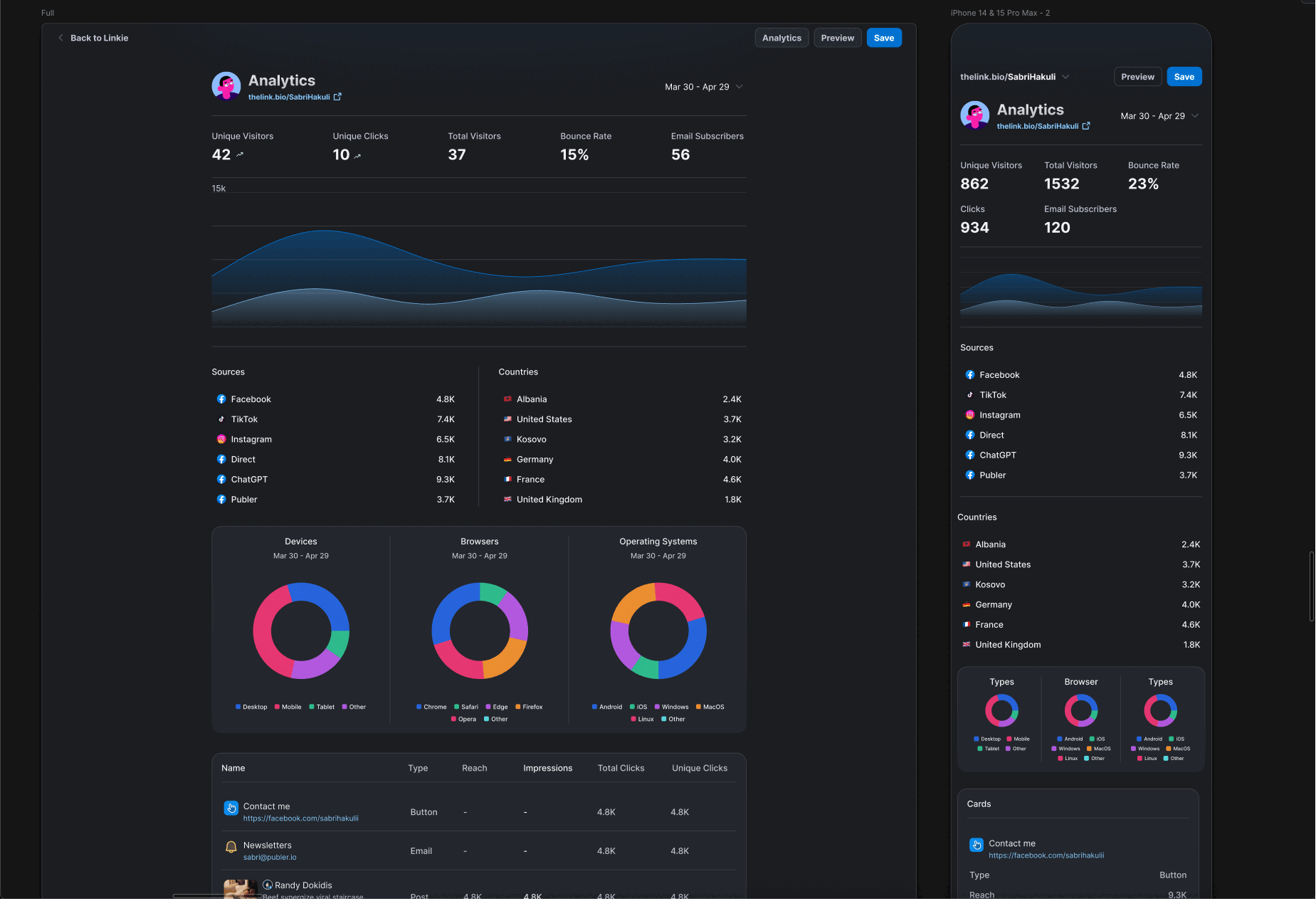
Task: Click the Contact me button icon thumbnail
Action: coord(231,808)
